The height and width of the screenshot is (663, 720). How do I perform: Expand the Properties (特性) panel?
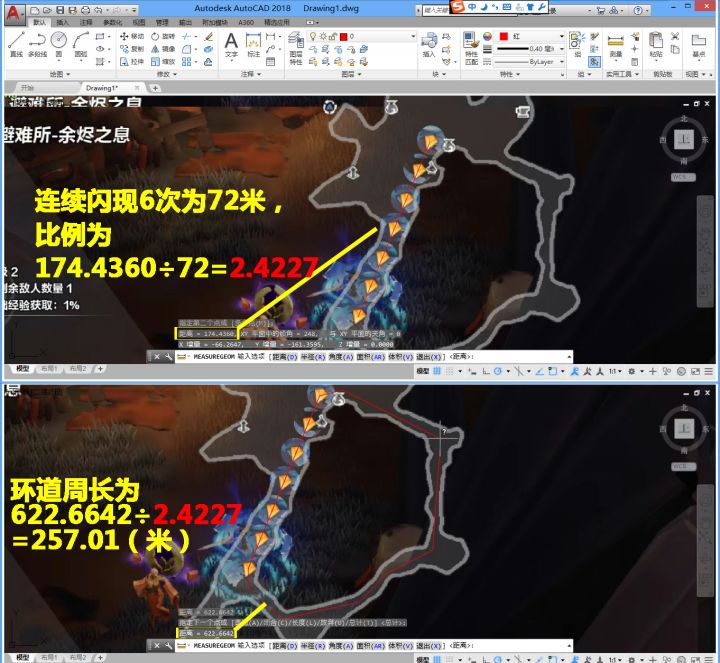[510, 74]
